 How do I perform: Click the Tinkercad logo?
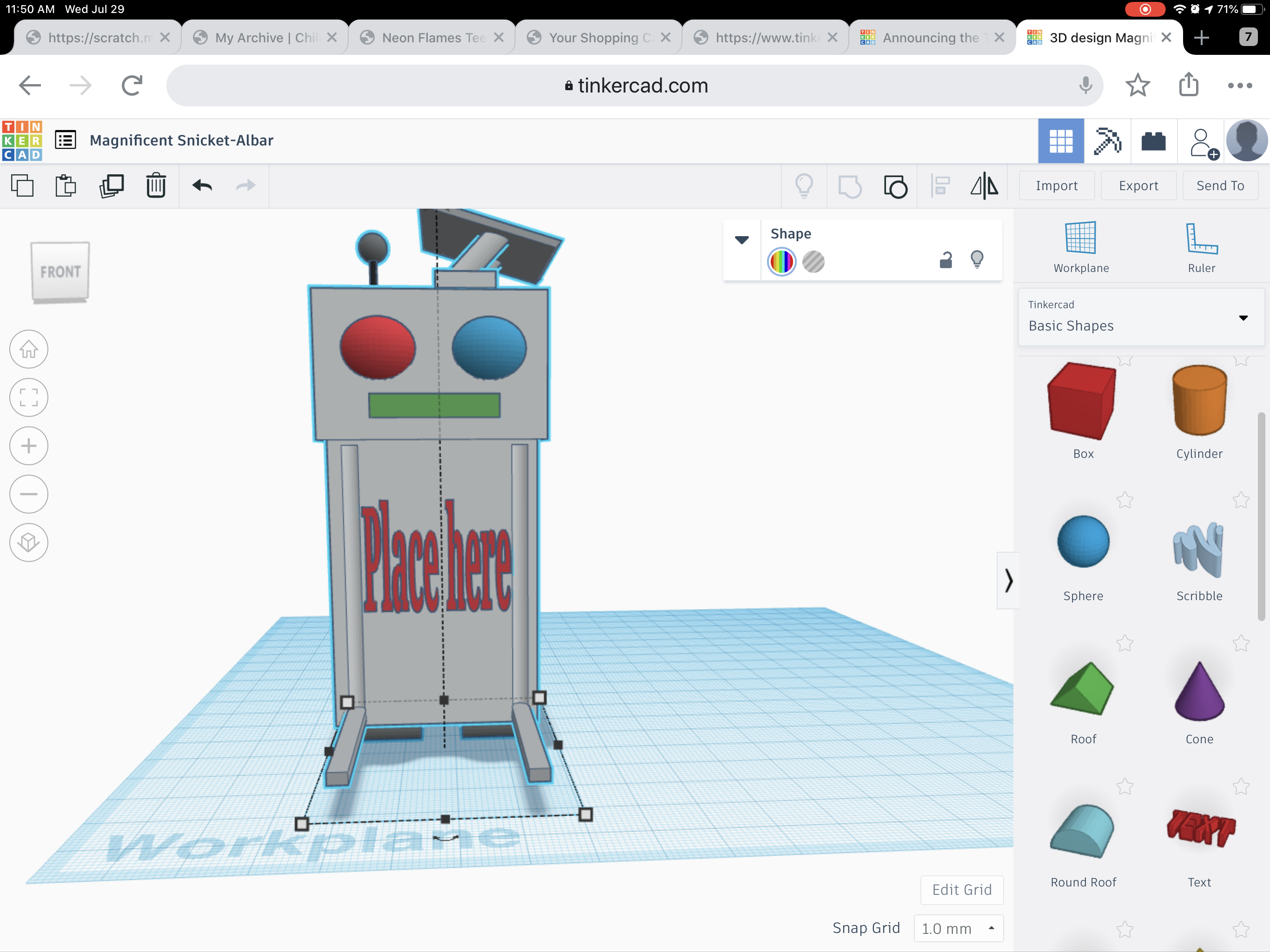22,141
